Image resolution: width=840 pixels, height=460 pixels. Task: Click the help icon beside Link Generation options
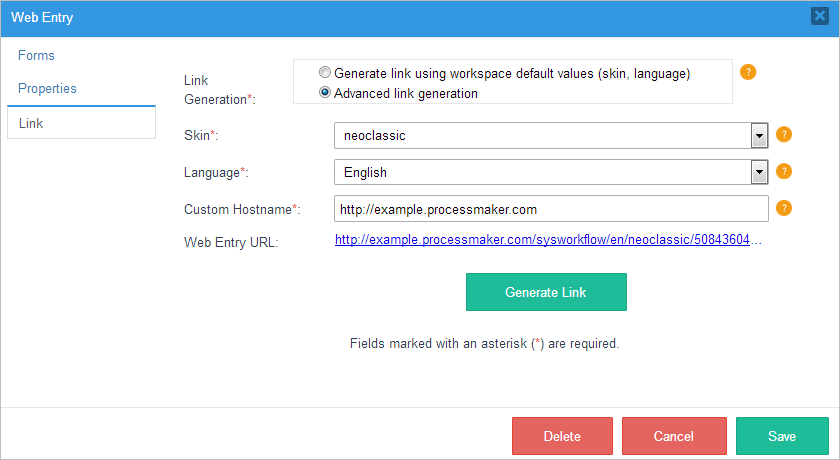tap(747, 72)
